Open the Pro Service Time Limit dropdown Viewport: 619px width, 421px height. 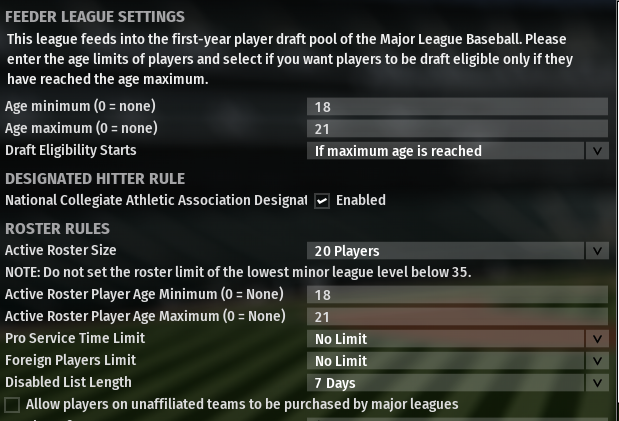point(446,339)
